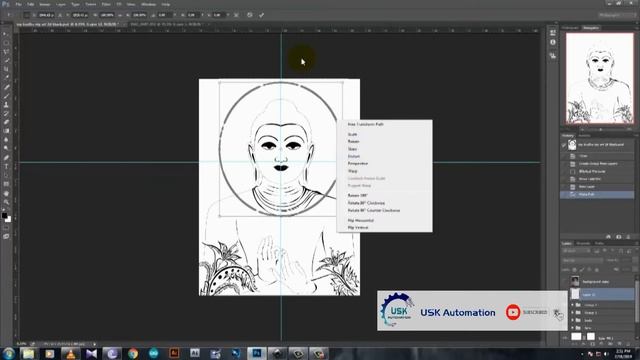Select the Brush tool
The image size is (640, 360).
click(x=6, y=96)
